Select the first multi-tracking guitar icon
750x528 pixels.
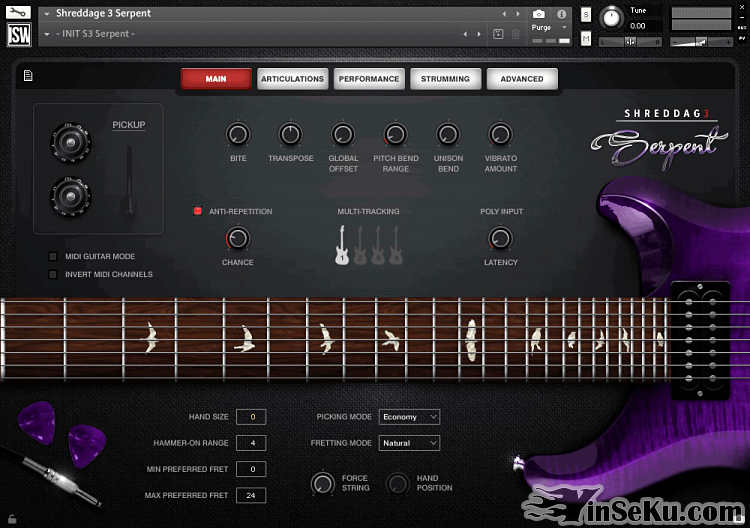[x=342, y=245]
